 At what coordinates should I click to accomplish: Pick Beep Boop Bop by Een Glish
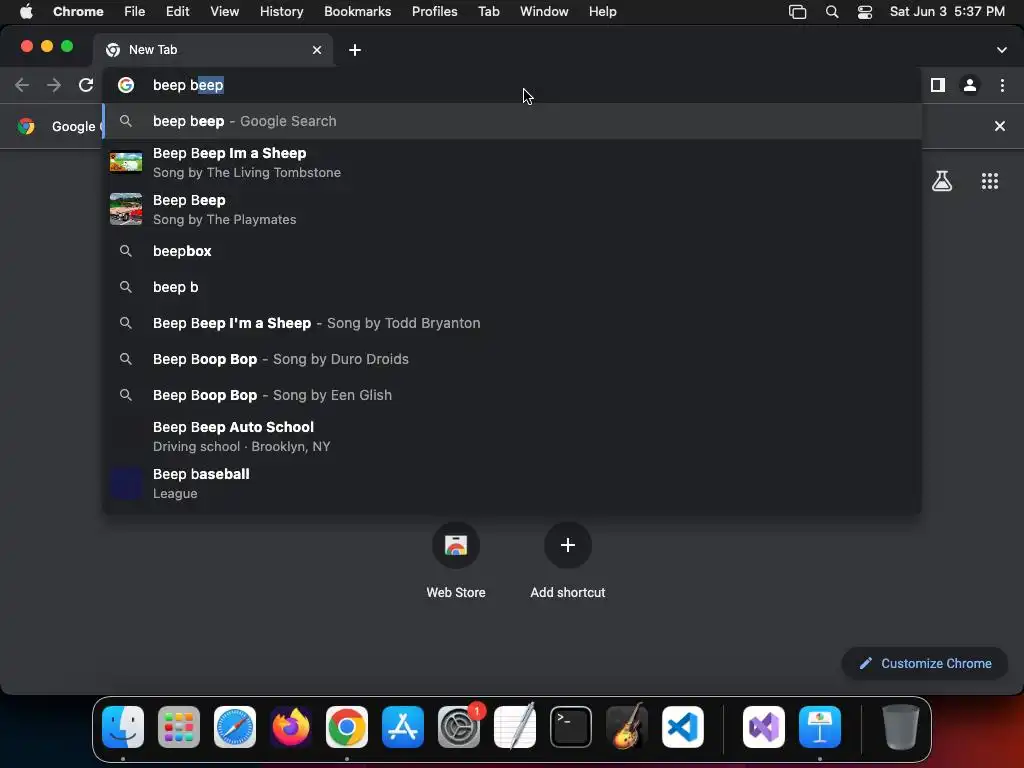click(x=512, y=394)
